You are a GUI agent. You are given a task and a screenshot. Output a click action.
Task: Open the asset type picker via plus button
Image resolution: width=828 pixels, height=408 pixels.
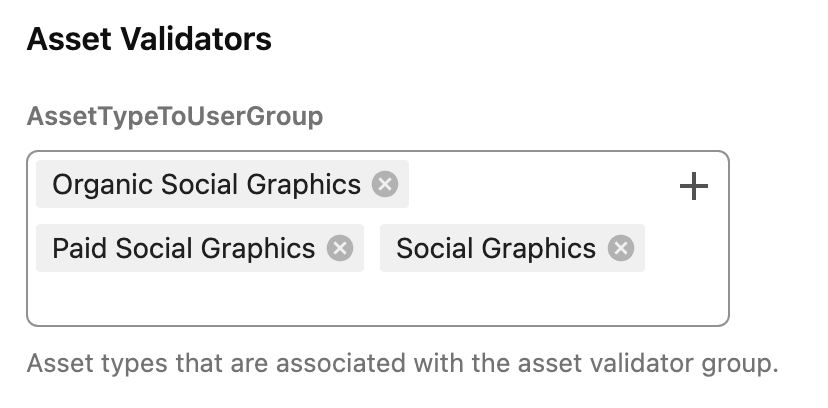coord(693,186)
